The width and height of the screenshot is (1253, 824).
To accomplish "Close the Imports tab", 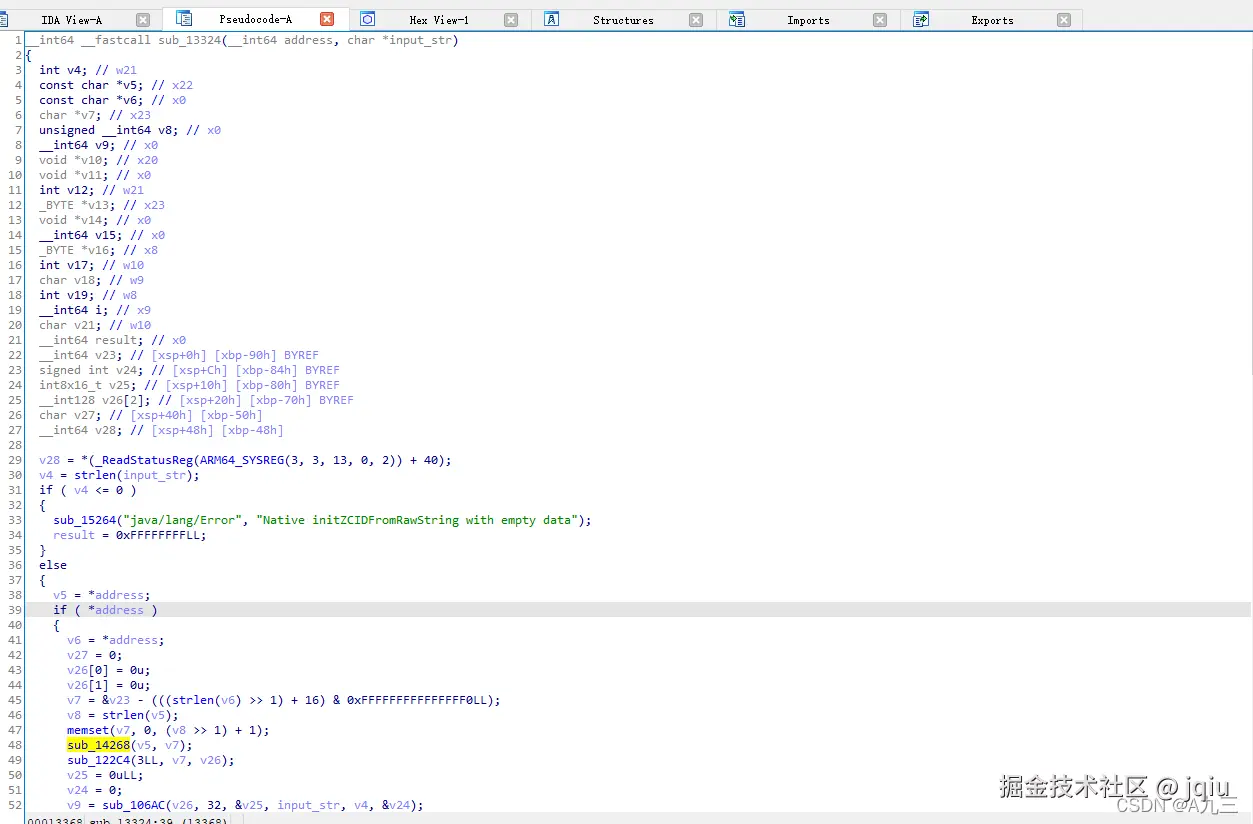I will point(880,20).
